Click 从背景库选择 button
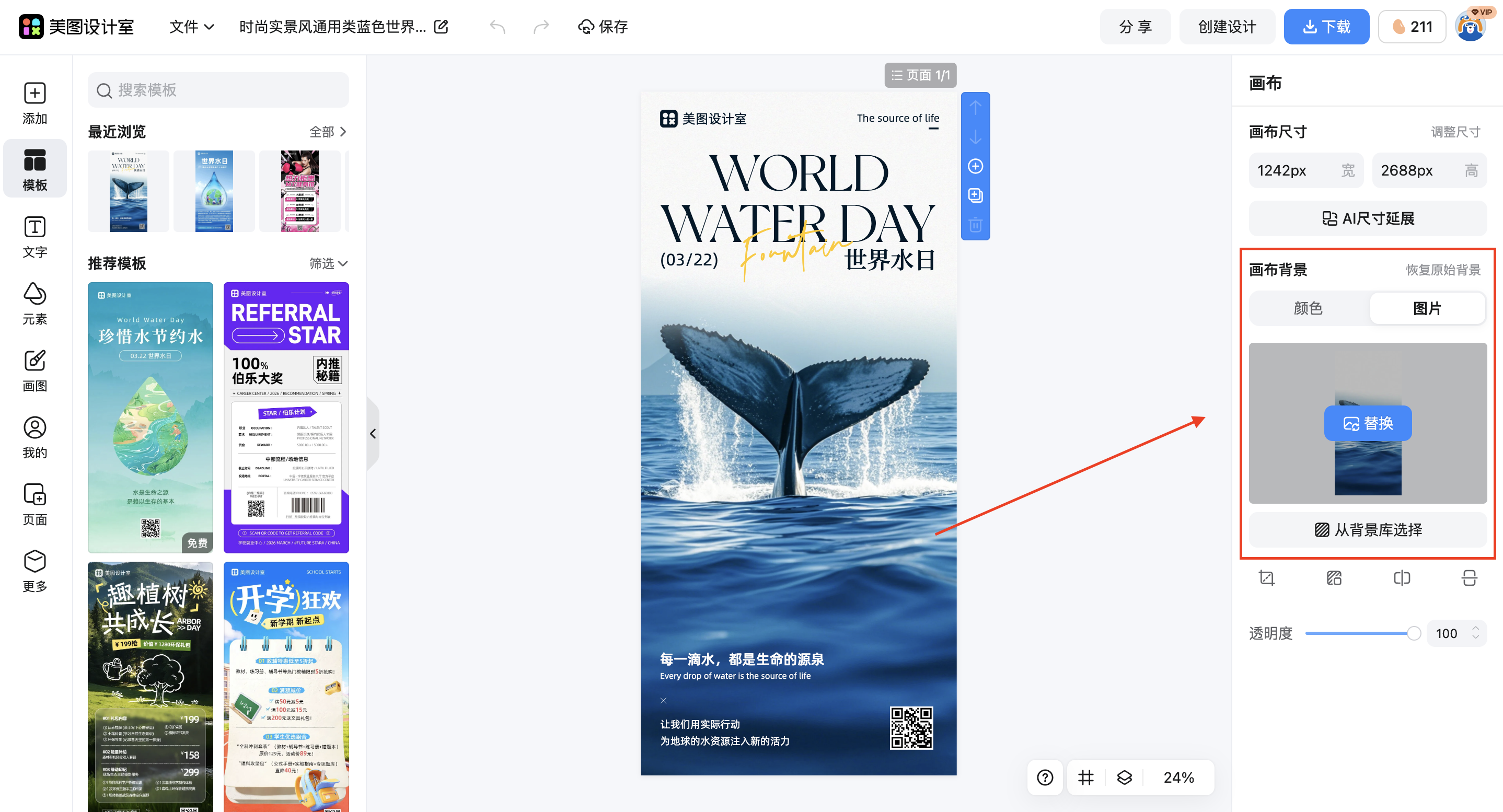 pos(1368,530)
